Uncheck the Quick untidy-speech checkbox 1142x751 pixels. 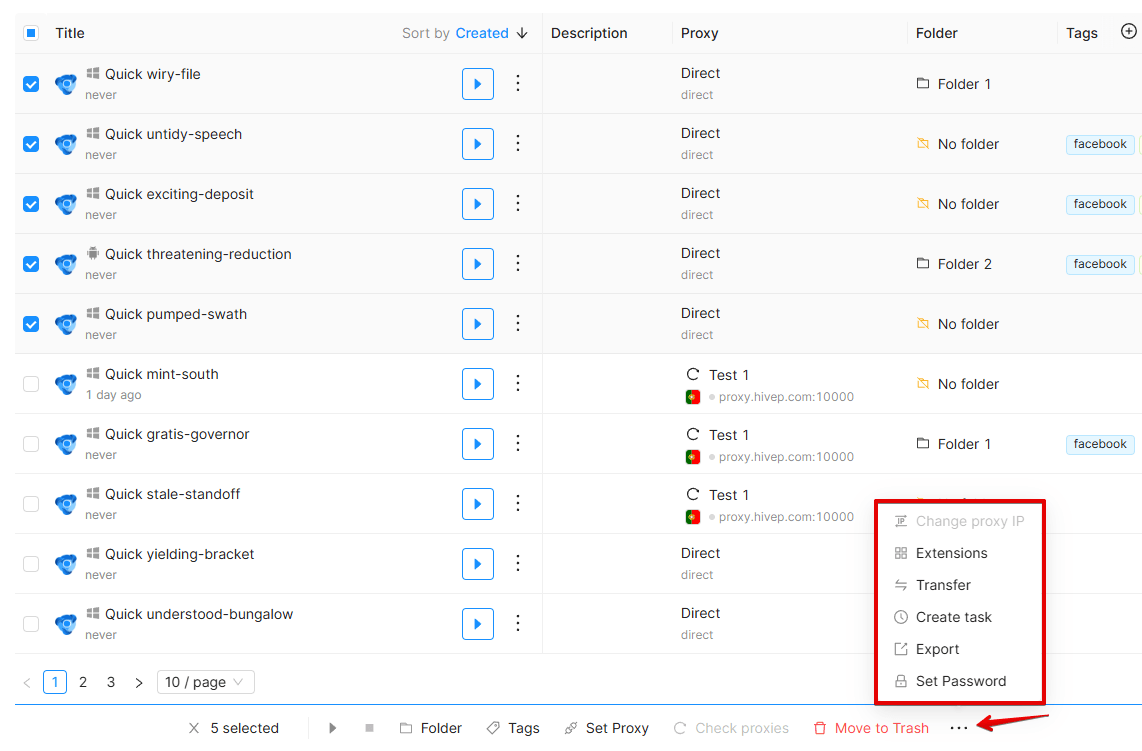(x=31, y=143)
